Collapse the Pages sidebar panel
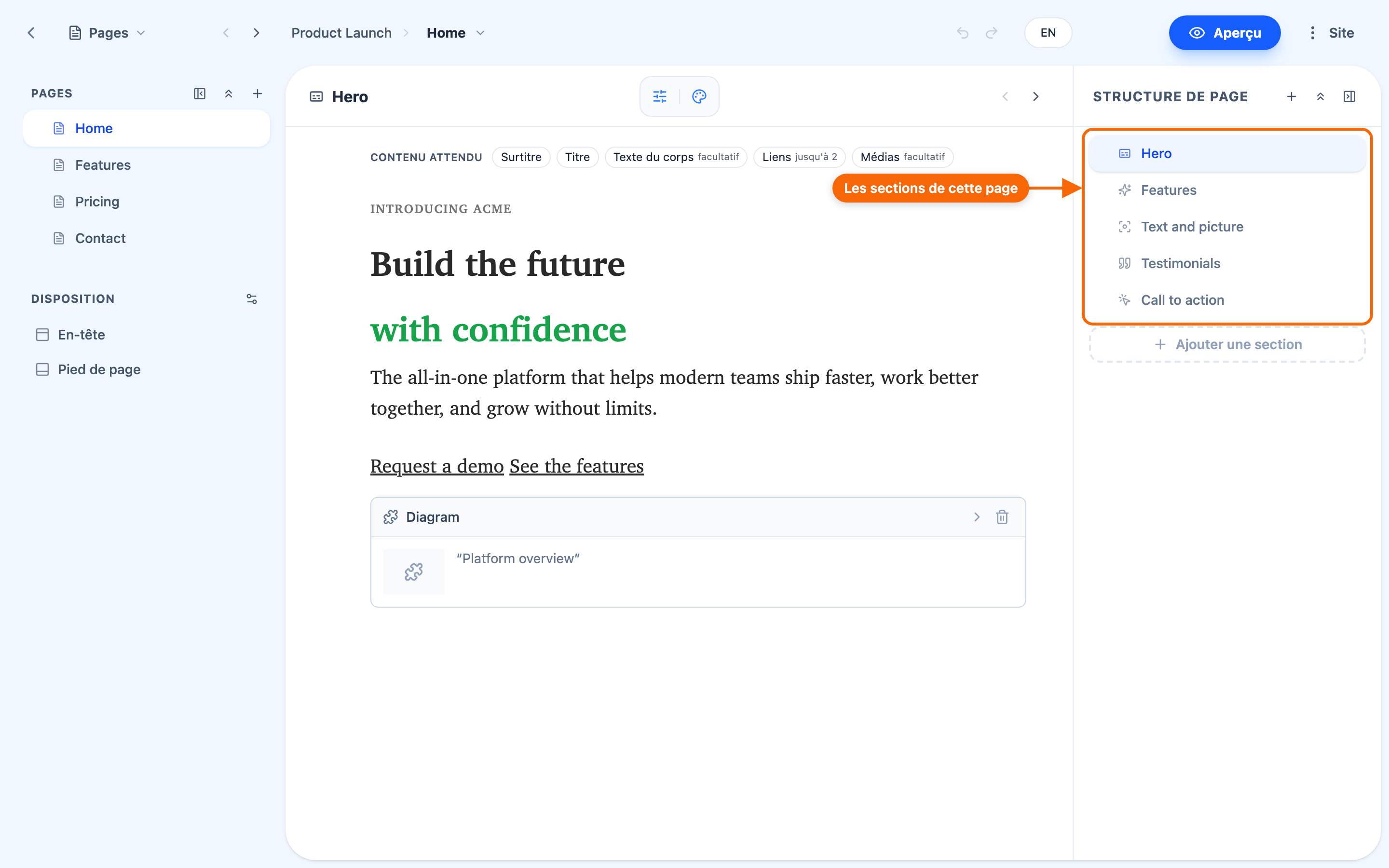 coord(200,94)
